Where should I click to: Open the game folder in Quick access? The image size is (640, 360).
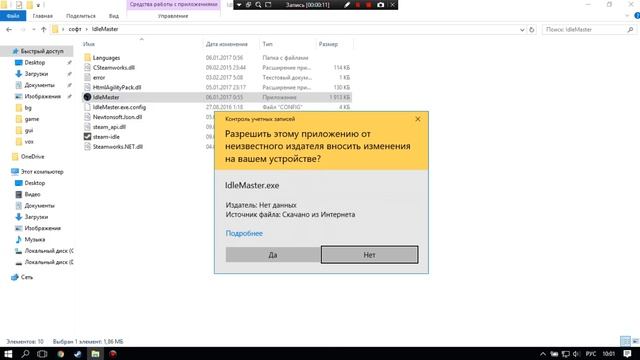[x=32, y=119]
